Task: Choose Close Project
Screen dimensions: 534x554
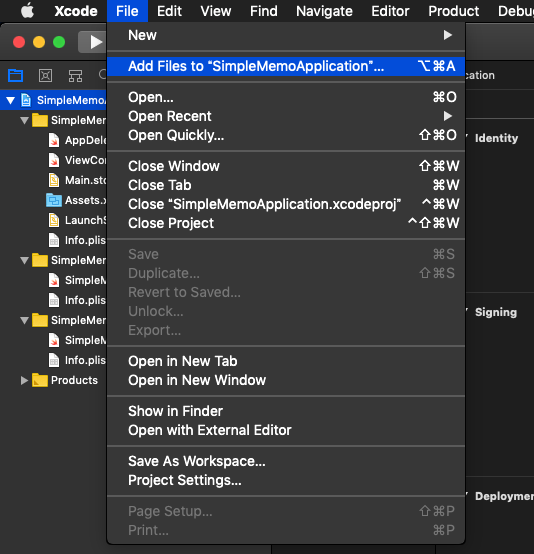Action: [286, 223]
